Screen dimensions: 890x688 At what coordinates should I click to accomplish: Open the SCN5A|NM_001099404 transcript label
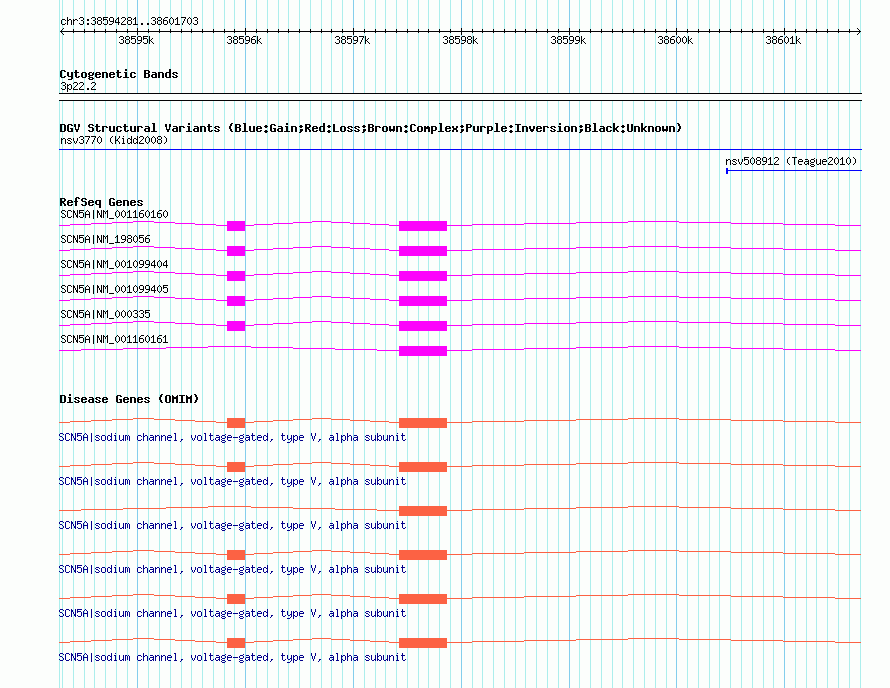[x=114, y=265]
